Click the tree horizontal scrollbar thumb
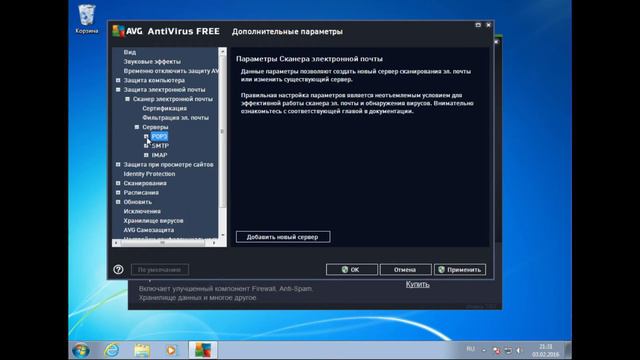 point(163,243)
